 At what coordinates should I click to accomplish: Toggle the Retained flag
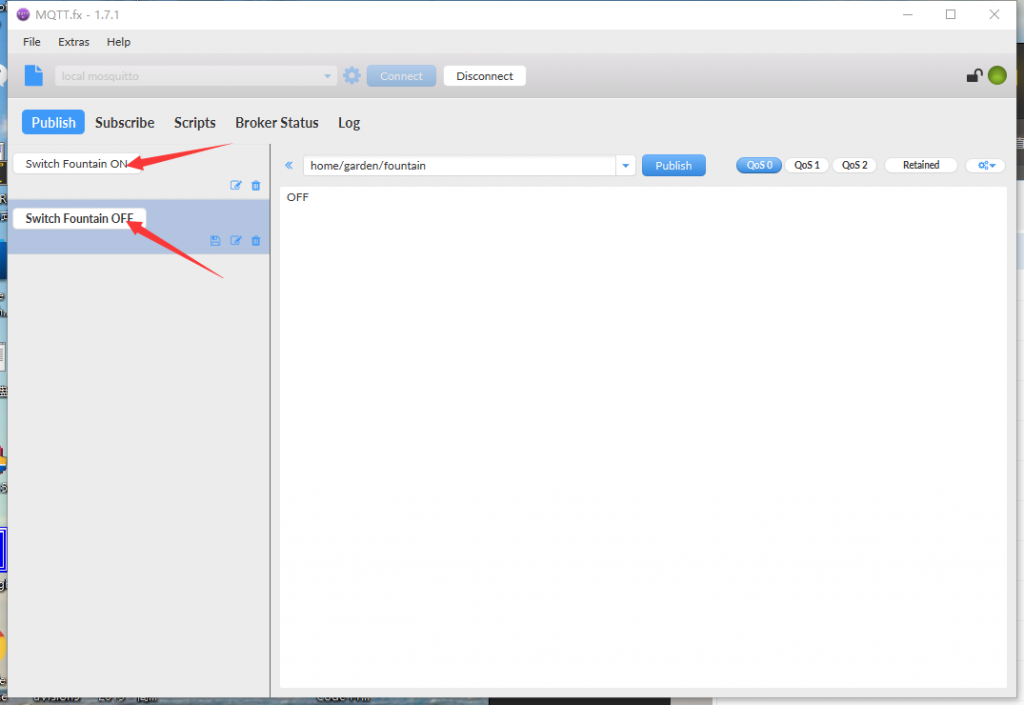point(920,166)
